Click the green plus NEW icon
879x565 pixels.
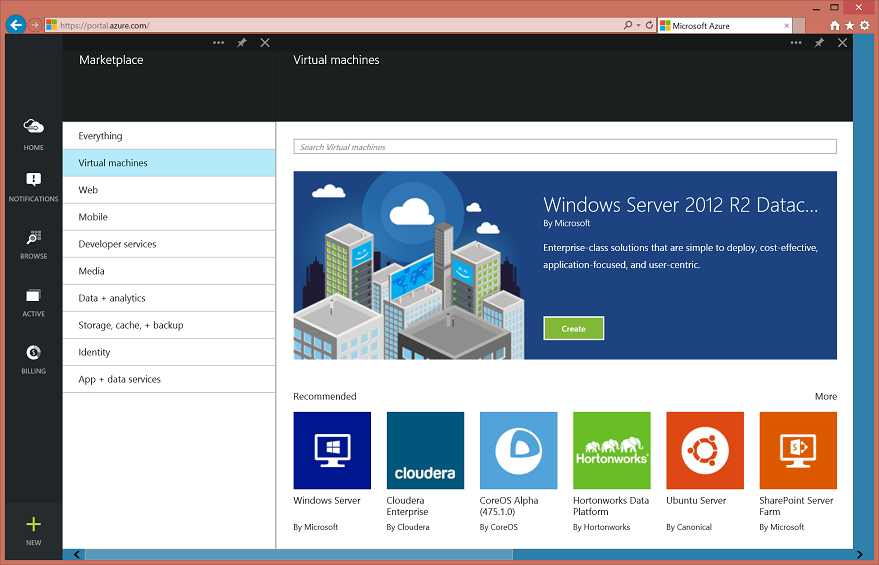33,524
